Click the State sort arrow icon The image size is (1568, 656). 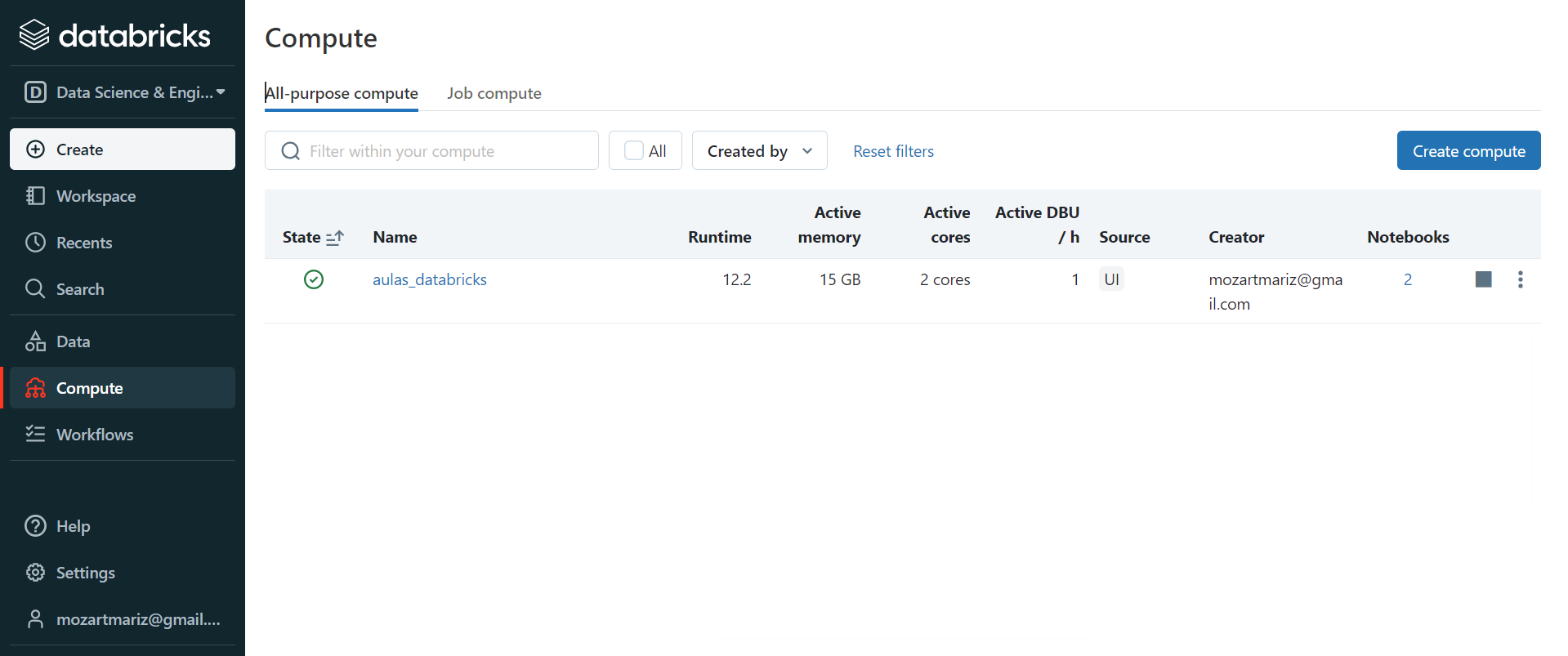click(335, 238)
